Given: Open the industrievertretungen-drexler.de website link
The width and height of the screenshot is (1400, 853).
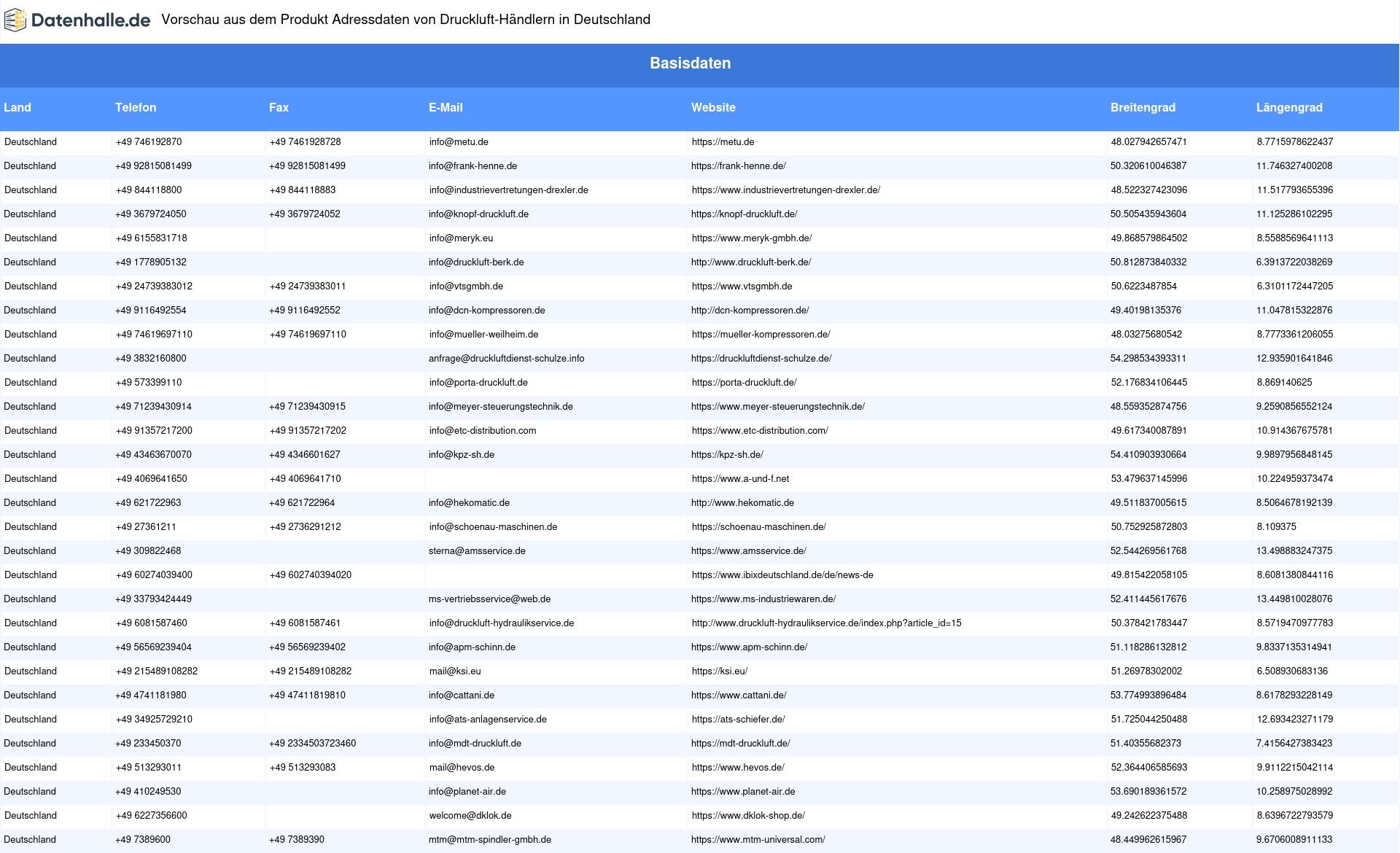Looking at the screenshot, I should point(785,190).
